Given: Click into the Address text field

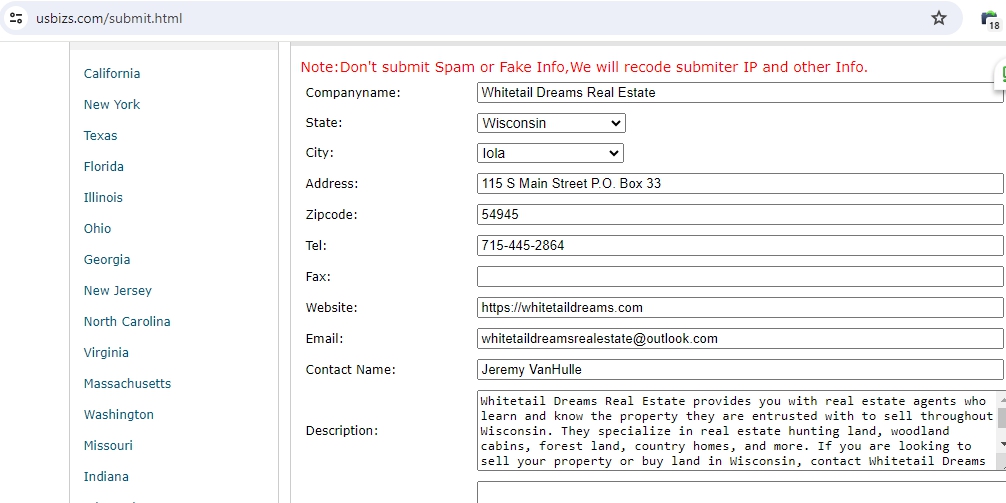Looking at the screenshot, I should [739, 184].
